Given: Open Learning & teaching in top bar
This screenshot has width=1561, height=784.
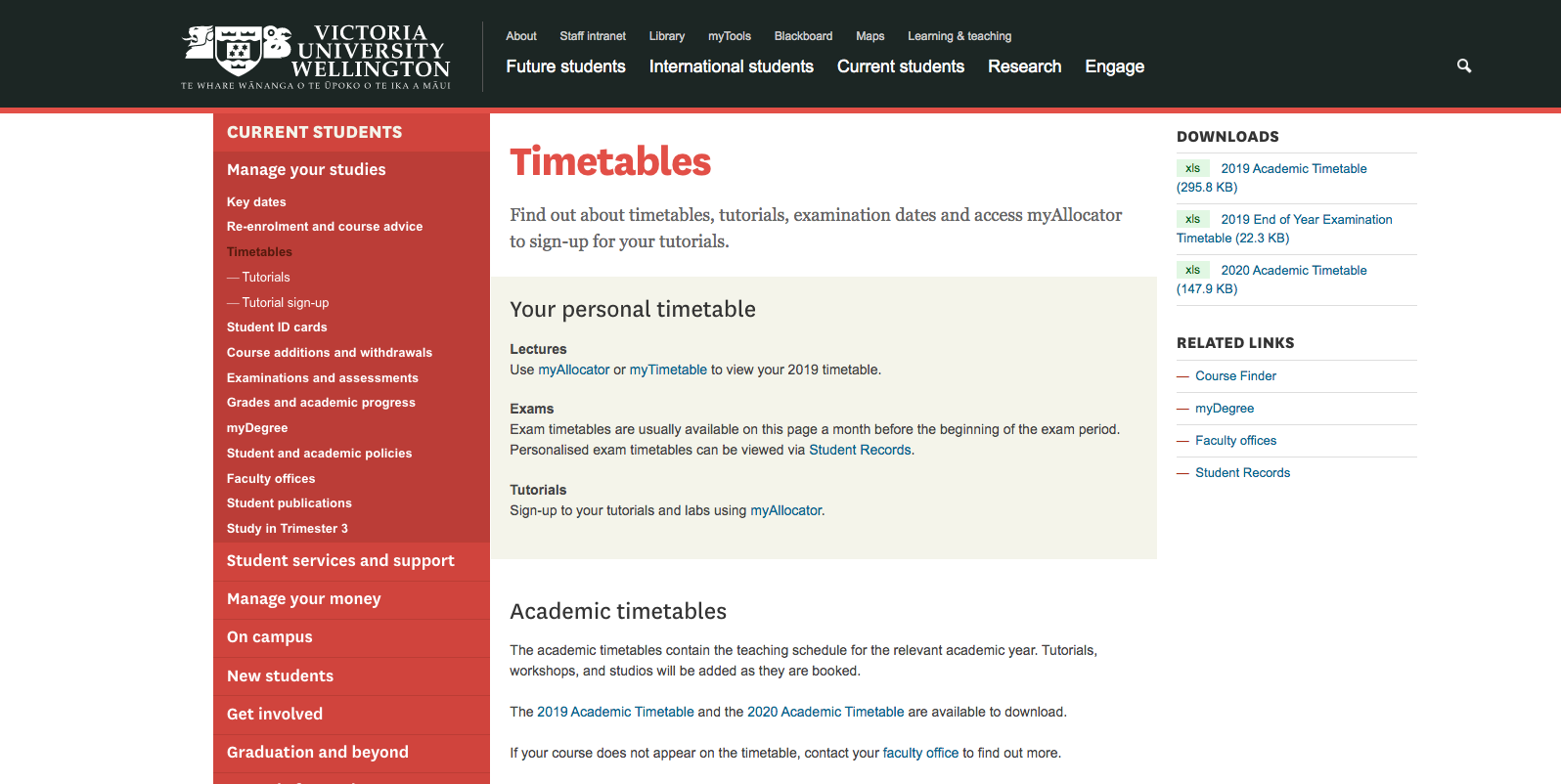Looking at the screenshot, I should 959,36.
